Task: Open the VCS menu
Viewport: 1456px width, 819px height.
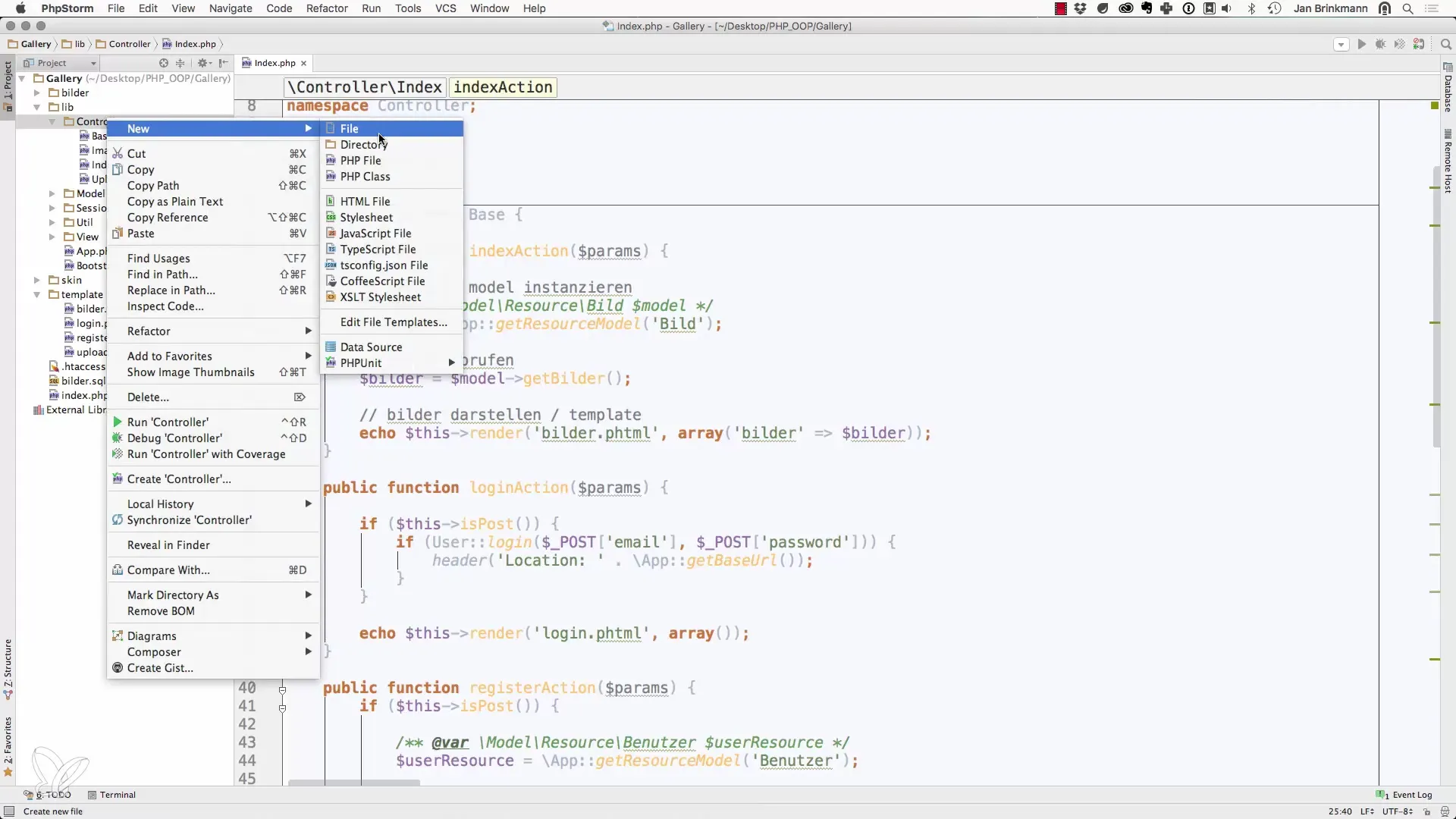Action: (x=446, y=8)
